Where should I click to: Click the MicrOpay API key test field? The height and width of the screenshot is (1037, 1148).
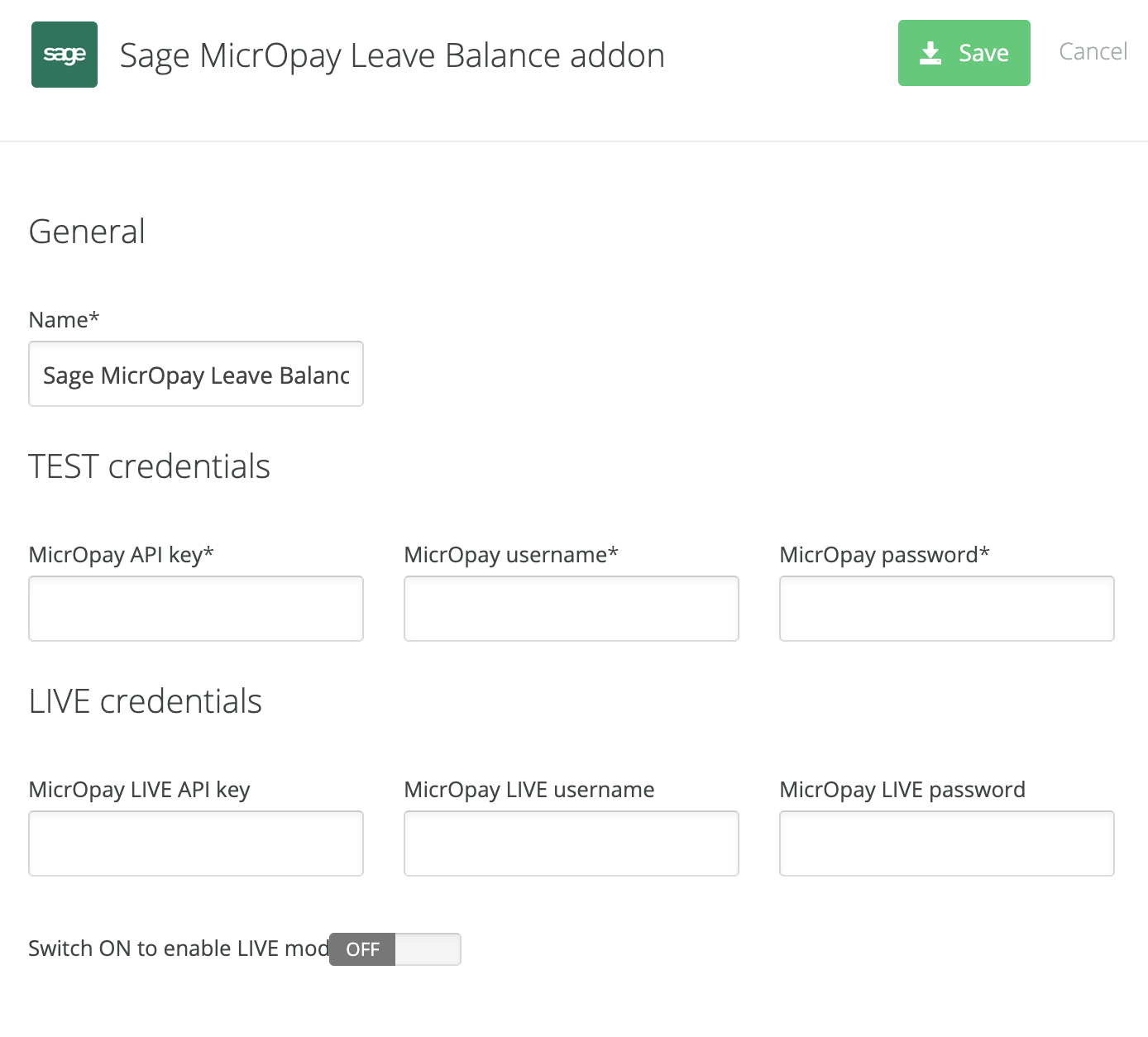click(196, 609)
